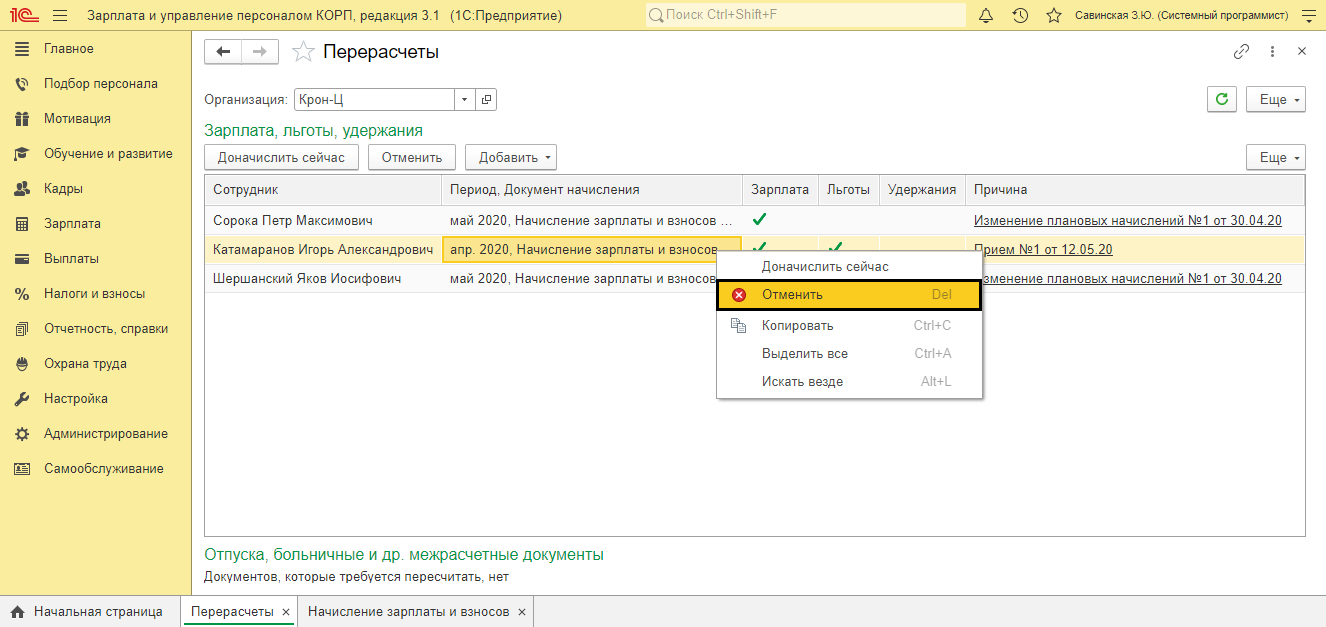1326x627 pixels.
Task: Open organization field's external-open icon
Action: (x=487, y=99)
